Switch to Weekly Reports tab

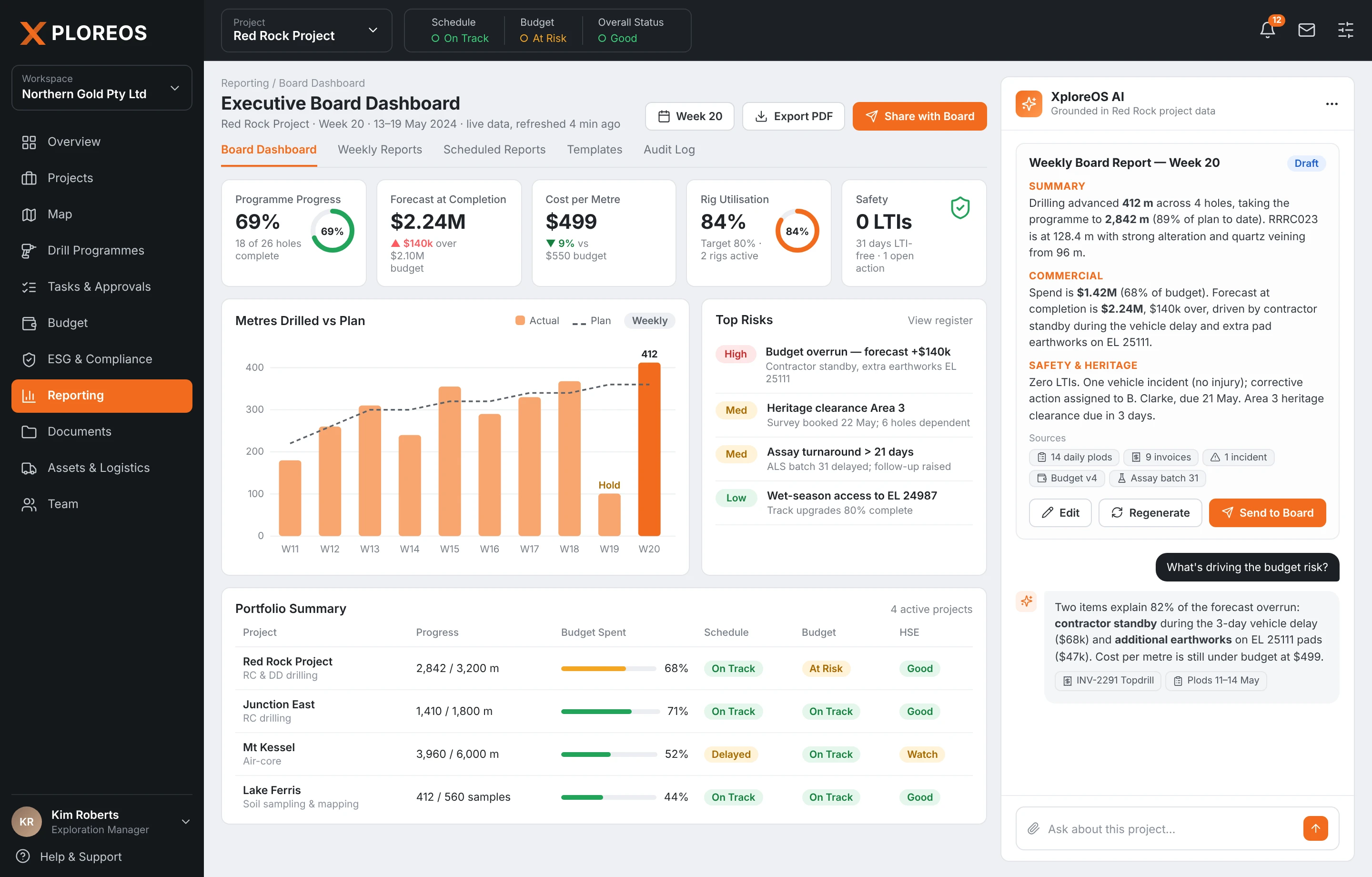[x=380, y=149]
